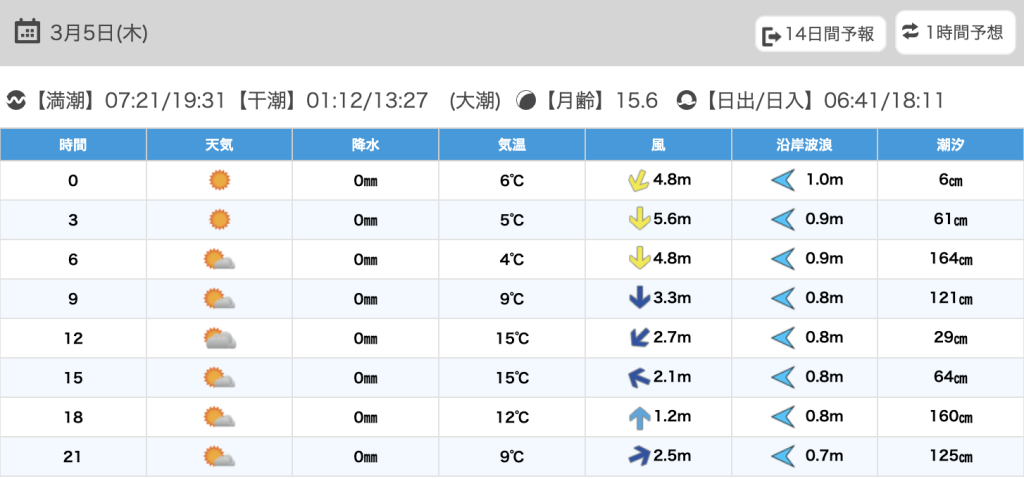The width and height of the screenshot is (1024, 479).
Task: Open the 14日間予報 forecast button
Action: (x=820, y=35)
